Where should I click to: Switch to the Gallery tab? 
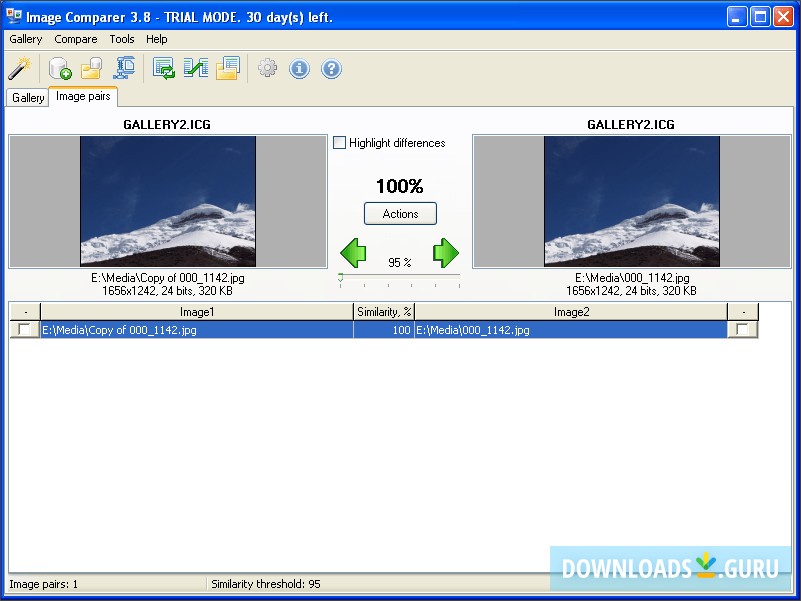pos(26,97)
